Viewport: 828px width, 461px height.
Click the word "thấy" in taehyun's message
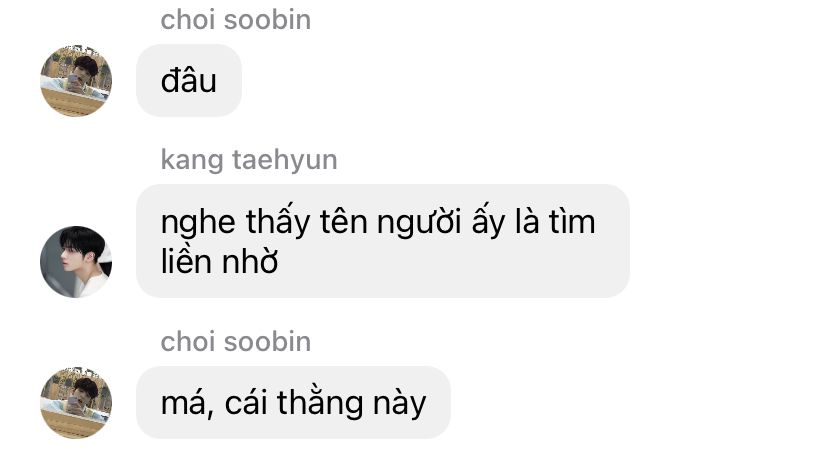point(278,221)
